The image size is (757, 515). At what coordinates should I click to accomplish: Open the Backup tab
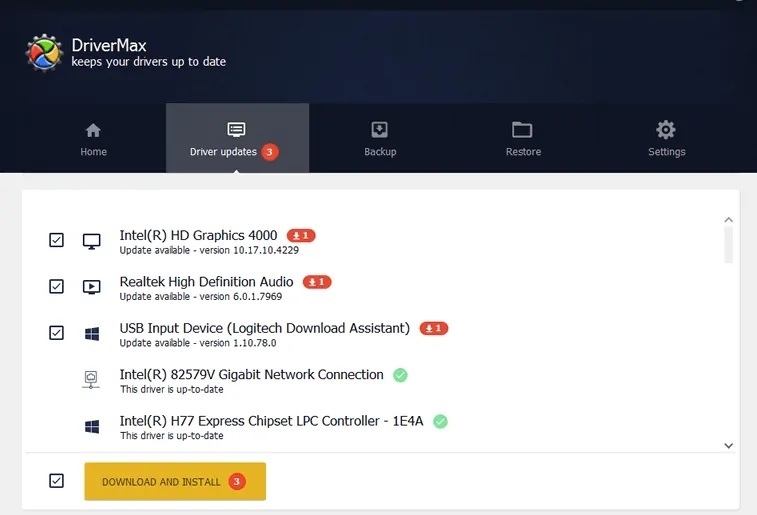pyautogui.click(x=380, y=139)
